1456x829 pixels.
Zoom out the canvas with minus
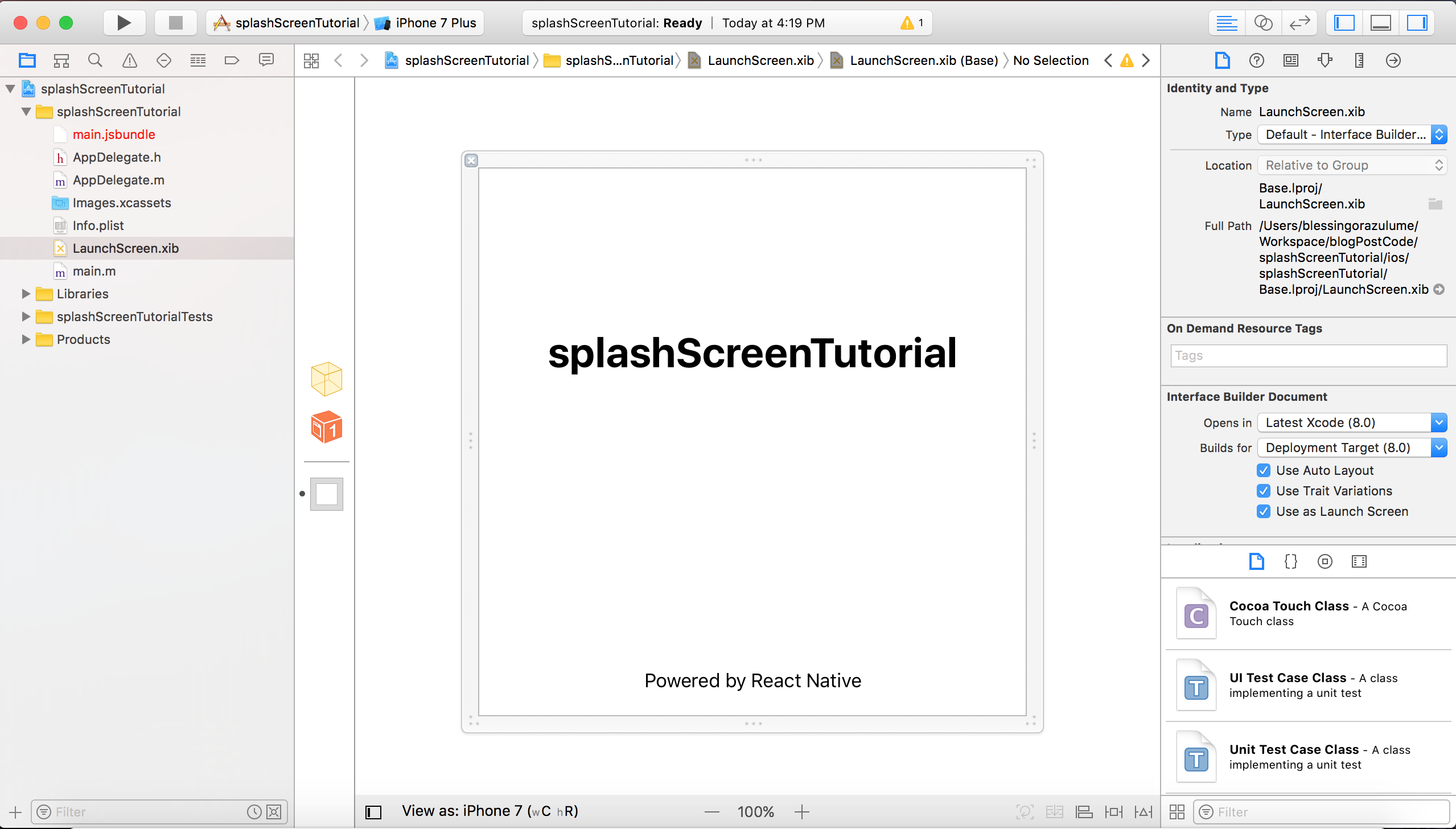(712, 812)
